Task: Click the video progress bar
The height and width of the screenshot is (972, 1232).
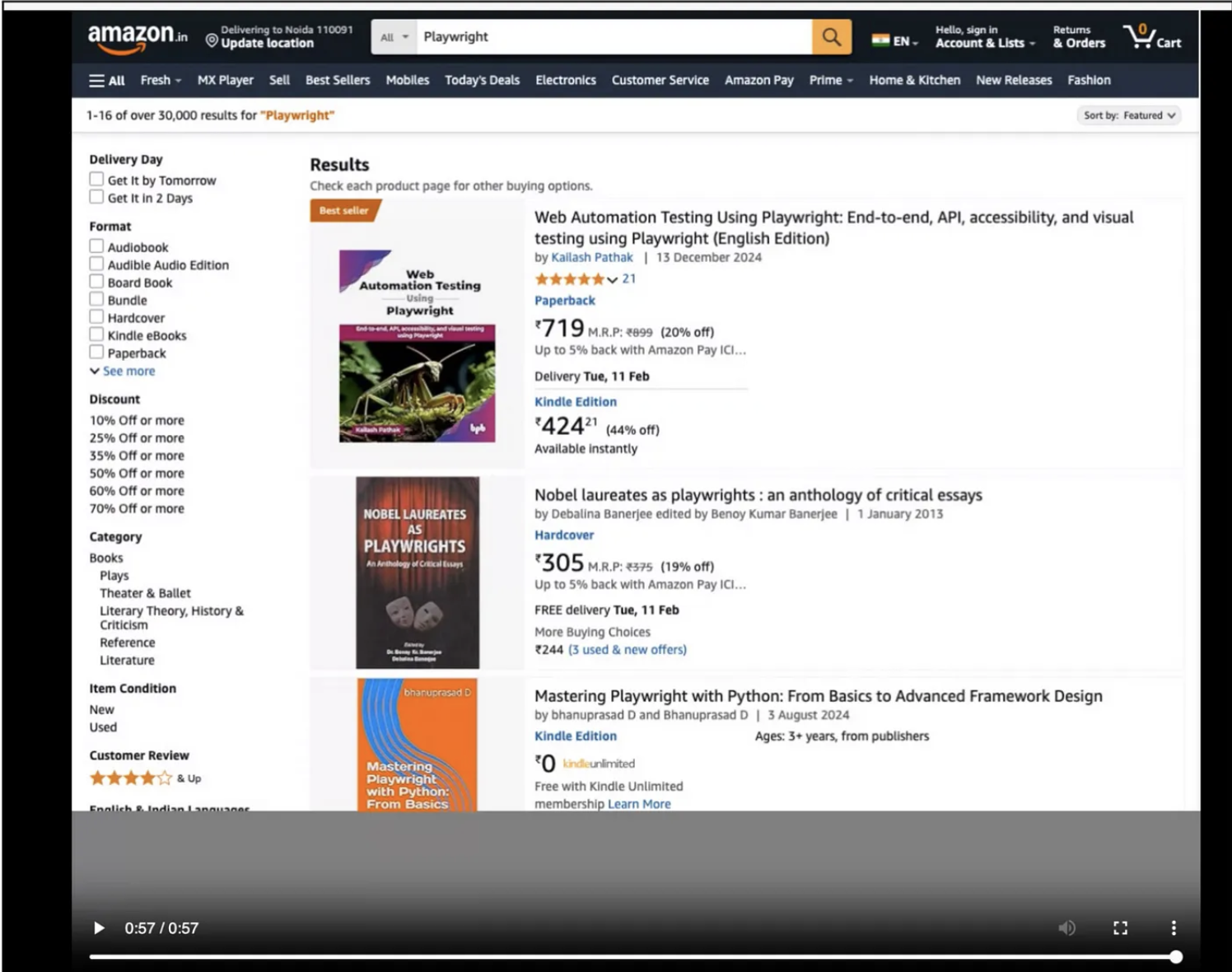Action: [632, 956]
